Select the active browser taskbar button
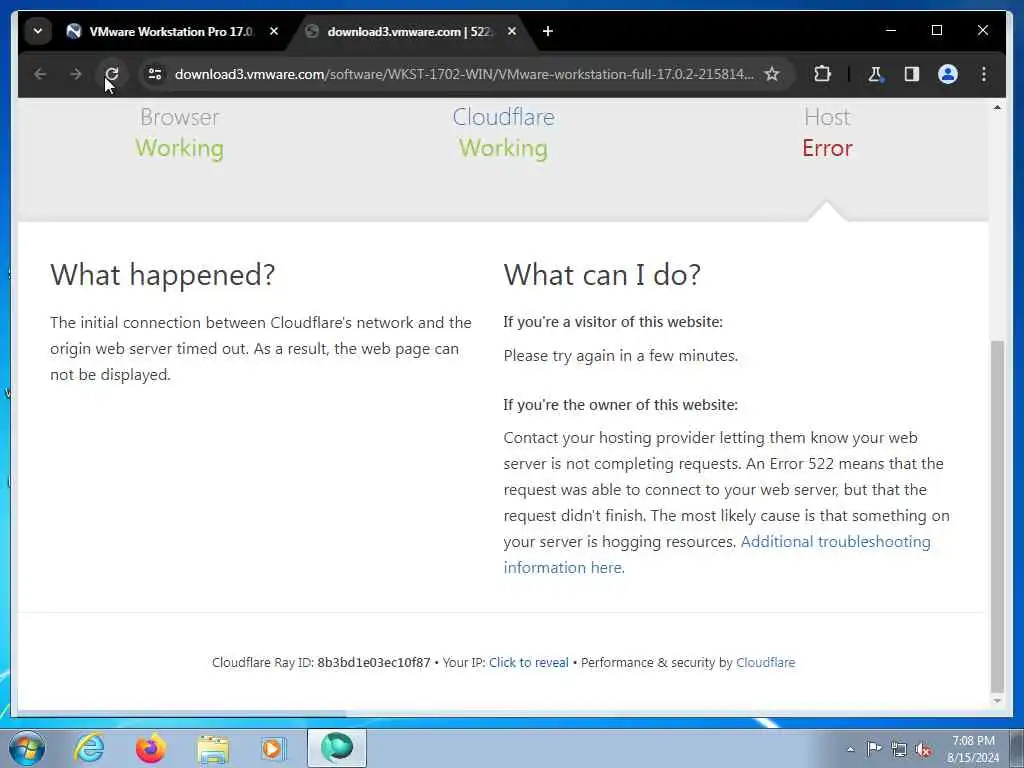 coord(336,748)
